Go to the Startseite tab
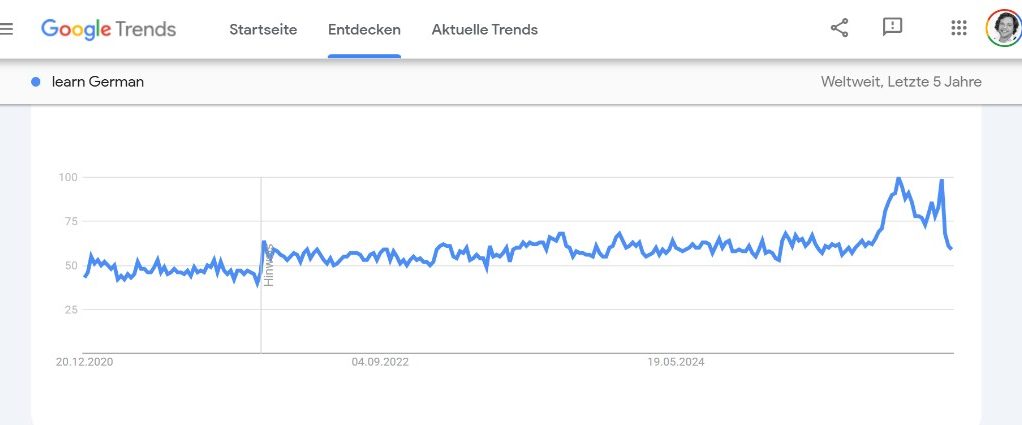1022x425 pixels. tap(263, 30)
